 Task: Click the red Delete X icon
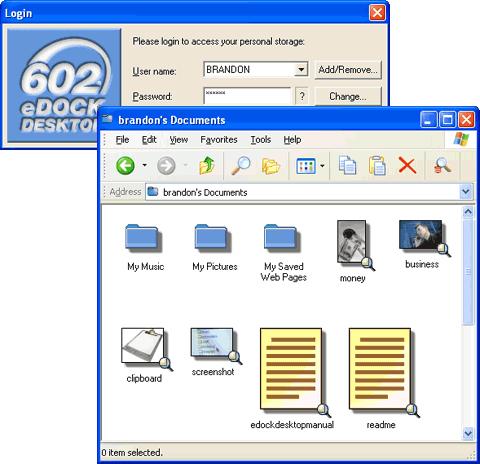point(407,166)
